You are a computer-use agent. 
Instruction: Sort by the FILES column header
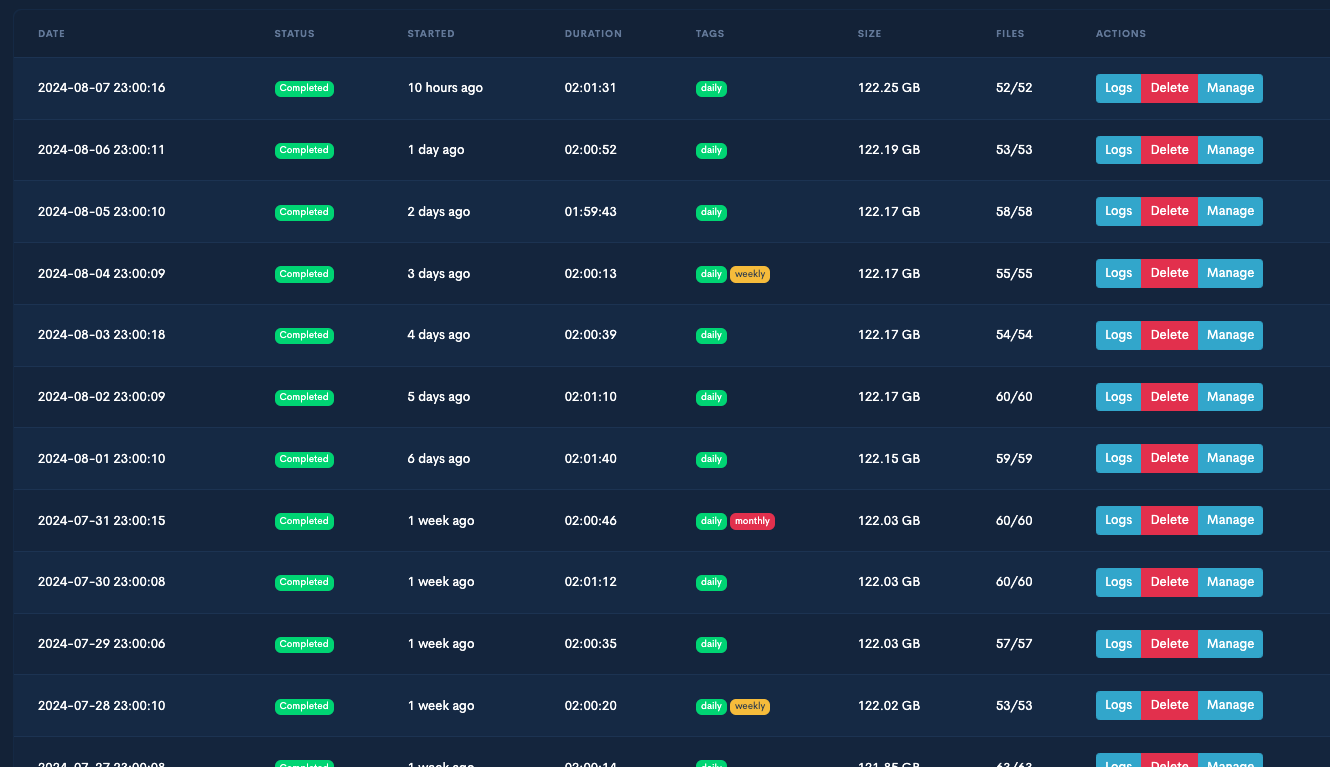coord(1010,34)
